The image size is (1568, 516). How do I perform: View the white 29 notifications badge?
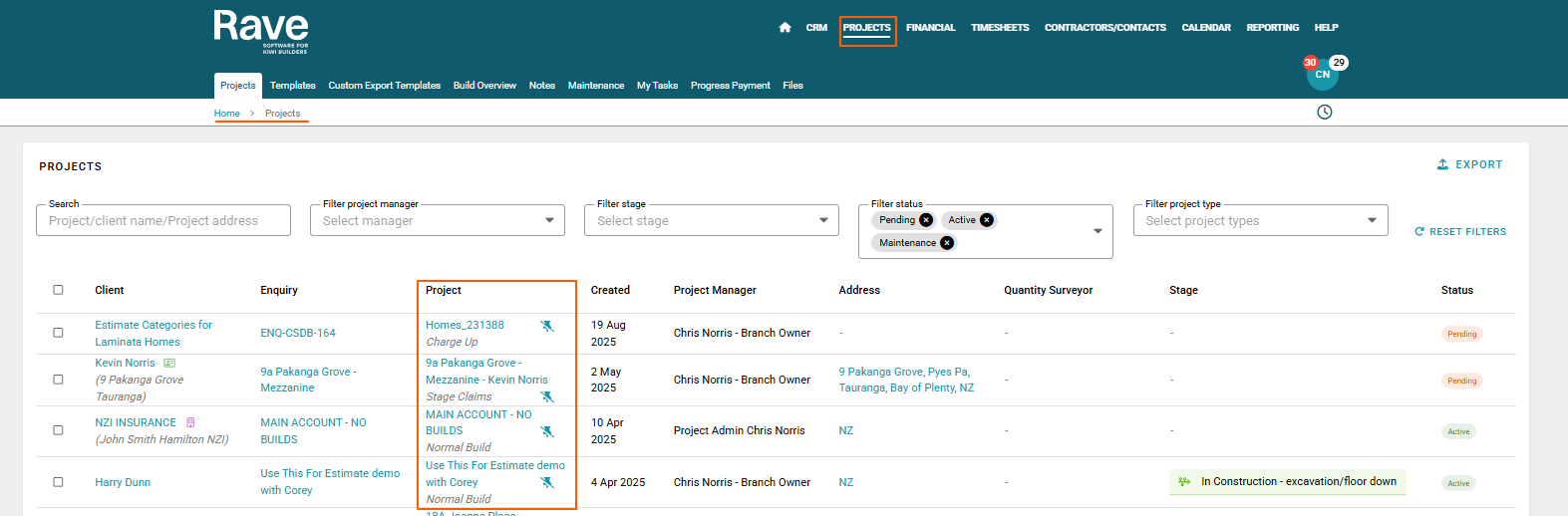pyautogui.click(x=1339, y=62)
